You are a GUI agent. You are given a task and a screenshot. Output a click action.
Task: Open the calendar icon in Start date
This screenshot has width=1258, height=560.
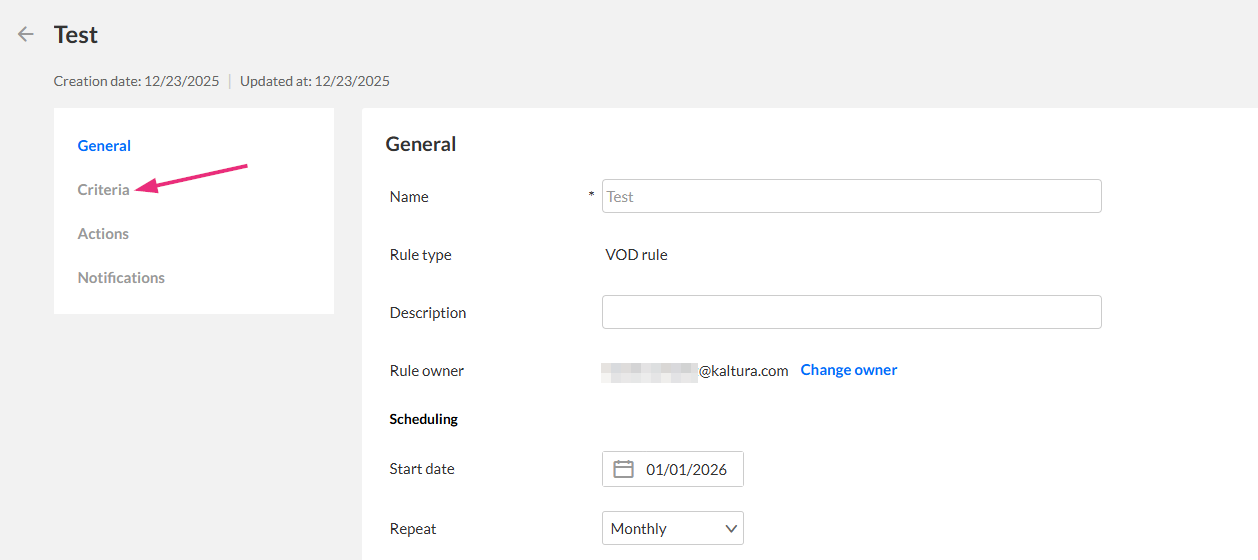click(623, 469)
